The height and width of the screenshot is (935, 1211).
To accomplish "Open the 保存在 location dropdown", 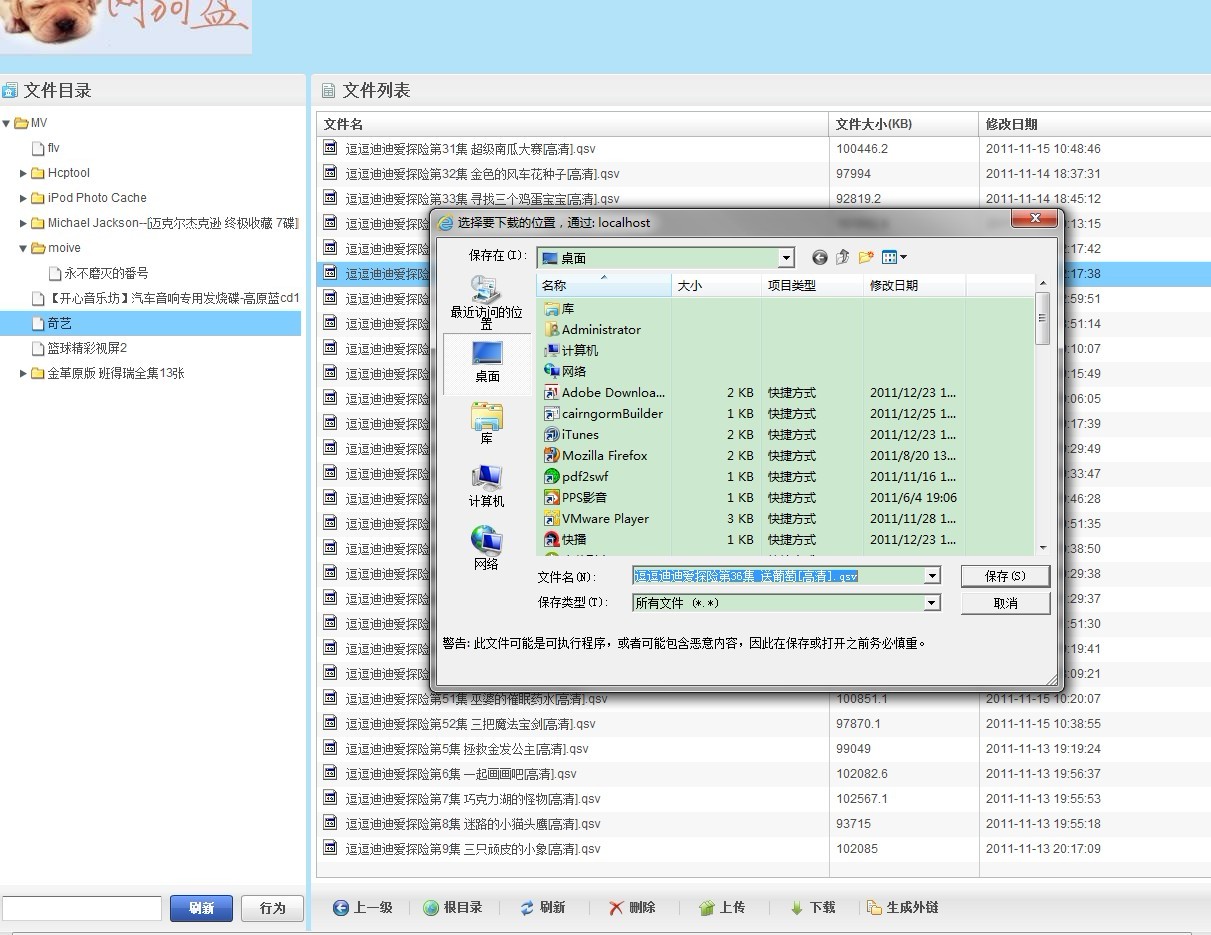I will (x=786, y=258).
